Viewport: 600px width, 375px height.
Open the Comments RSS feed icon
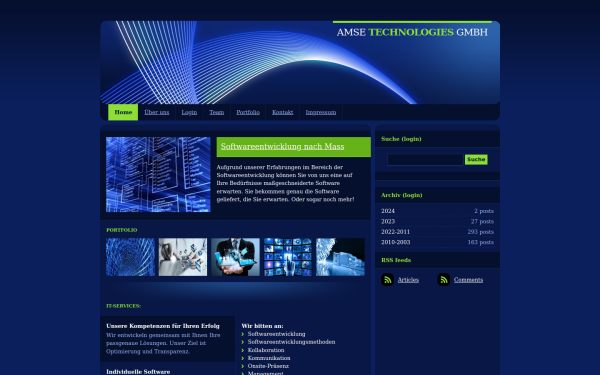click(x=443, y=280)
